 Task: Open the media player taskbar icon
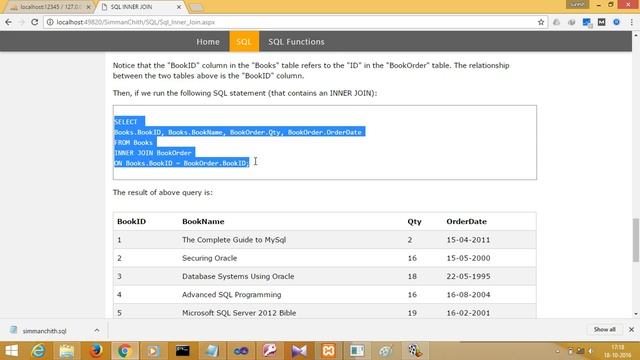pyautogui.click(x=153, y=351)
